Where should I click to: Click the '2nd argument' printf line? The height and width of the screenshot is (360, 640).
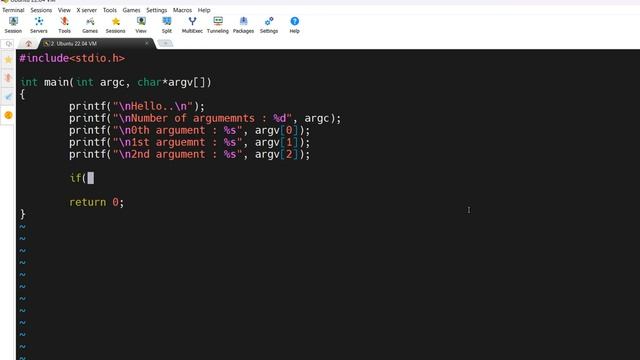pos(189,154)
